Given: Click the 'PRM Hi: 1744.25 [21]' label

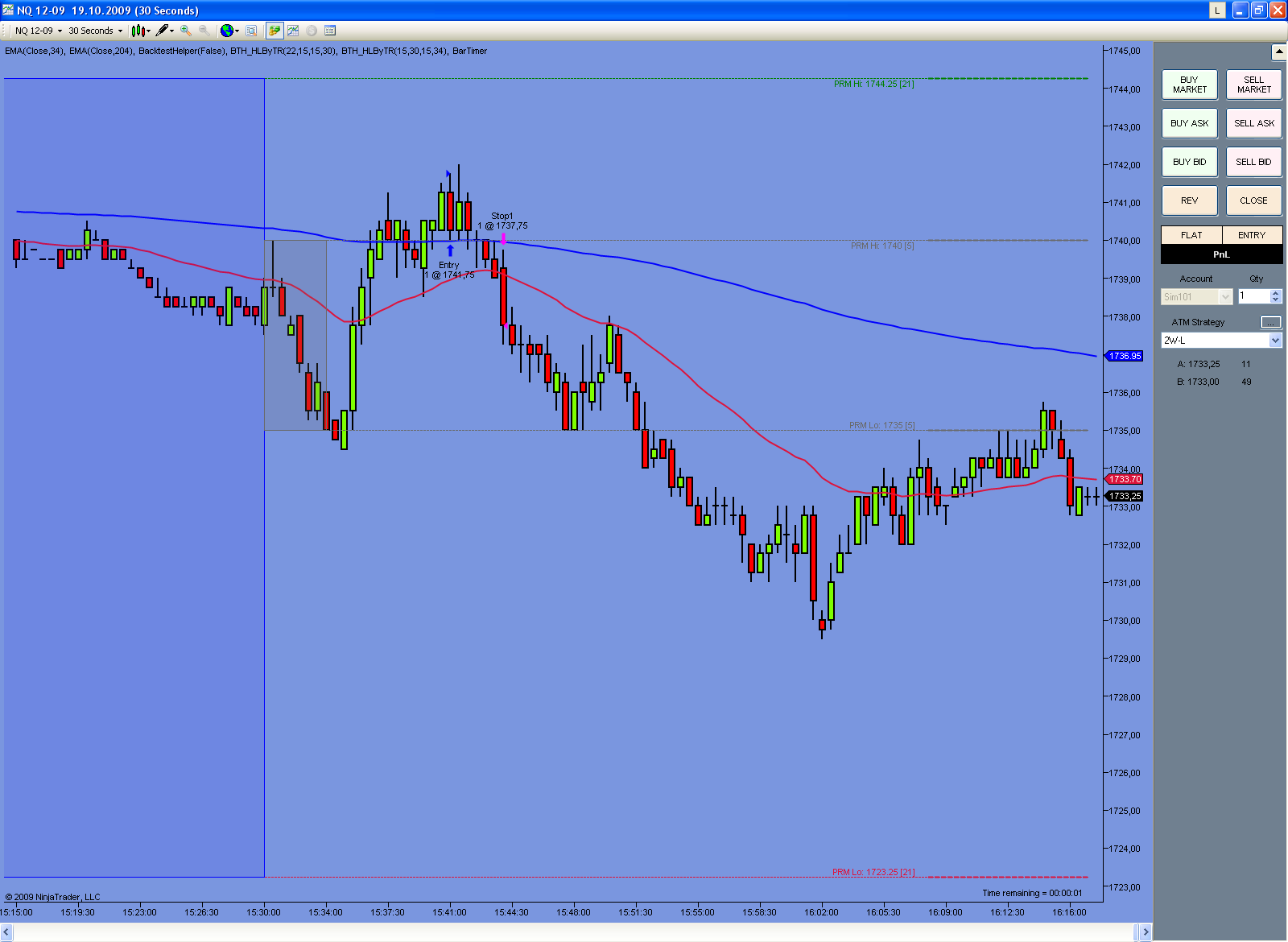Looking at the screenshot, I should [873, 84].
